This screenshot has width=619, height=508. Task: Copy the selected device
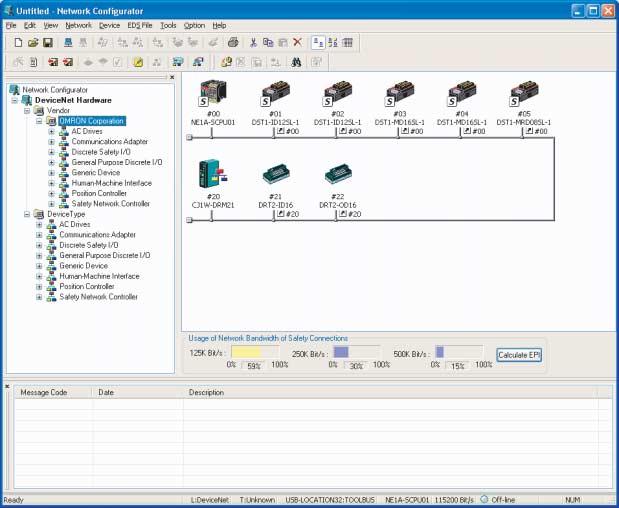click(268, 42)
